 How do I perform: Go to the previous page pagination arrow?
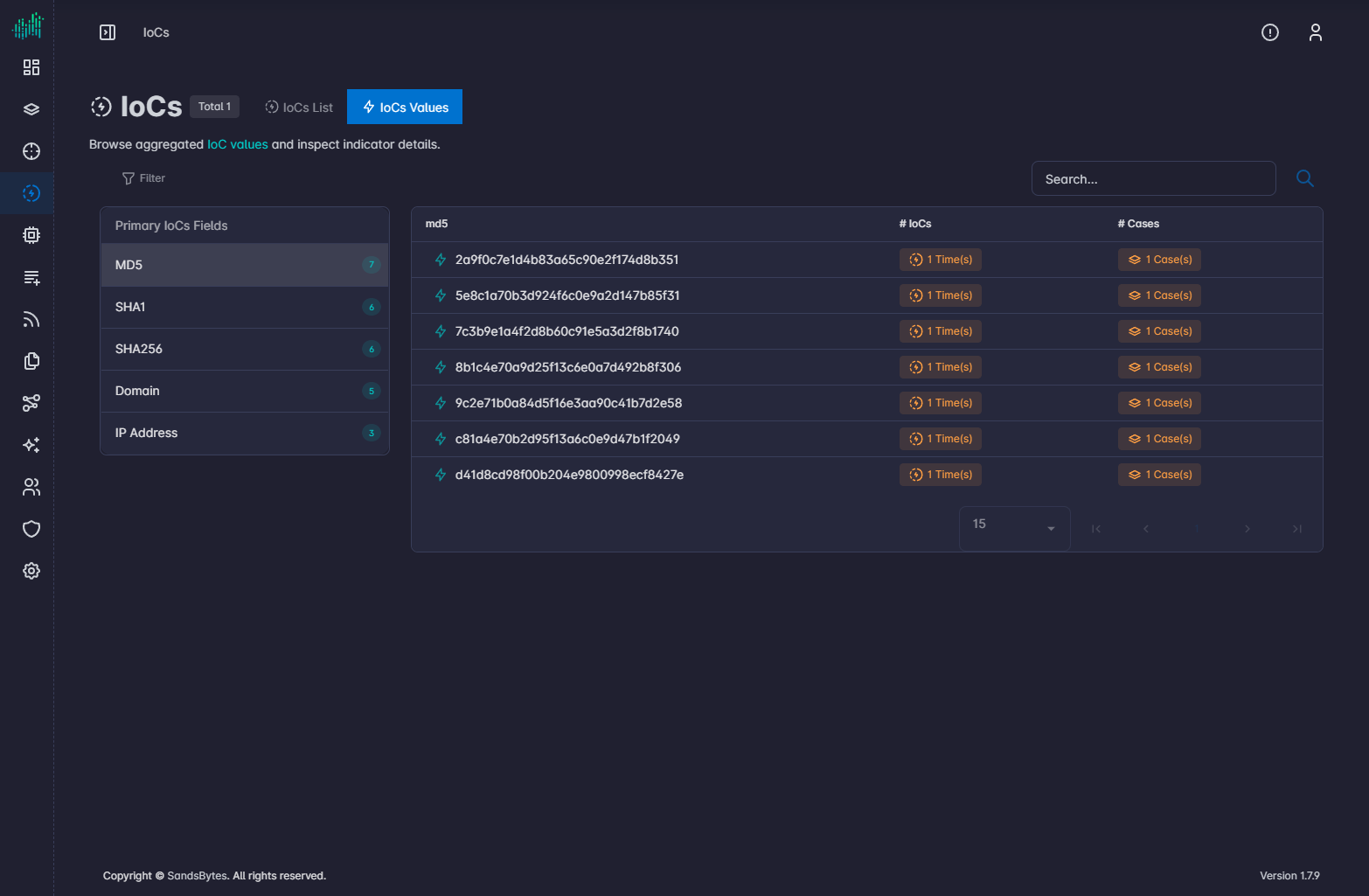[x=1146, y=529]
